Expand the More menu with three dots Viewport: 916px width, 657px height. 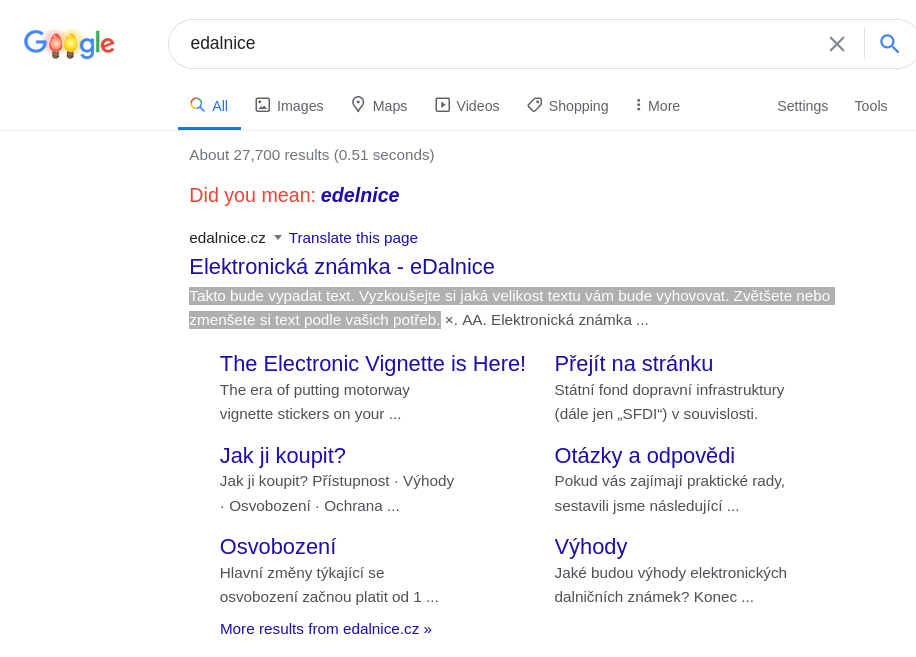(x=658, y=106)
